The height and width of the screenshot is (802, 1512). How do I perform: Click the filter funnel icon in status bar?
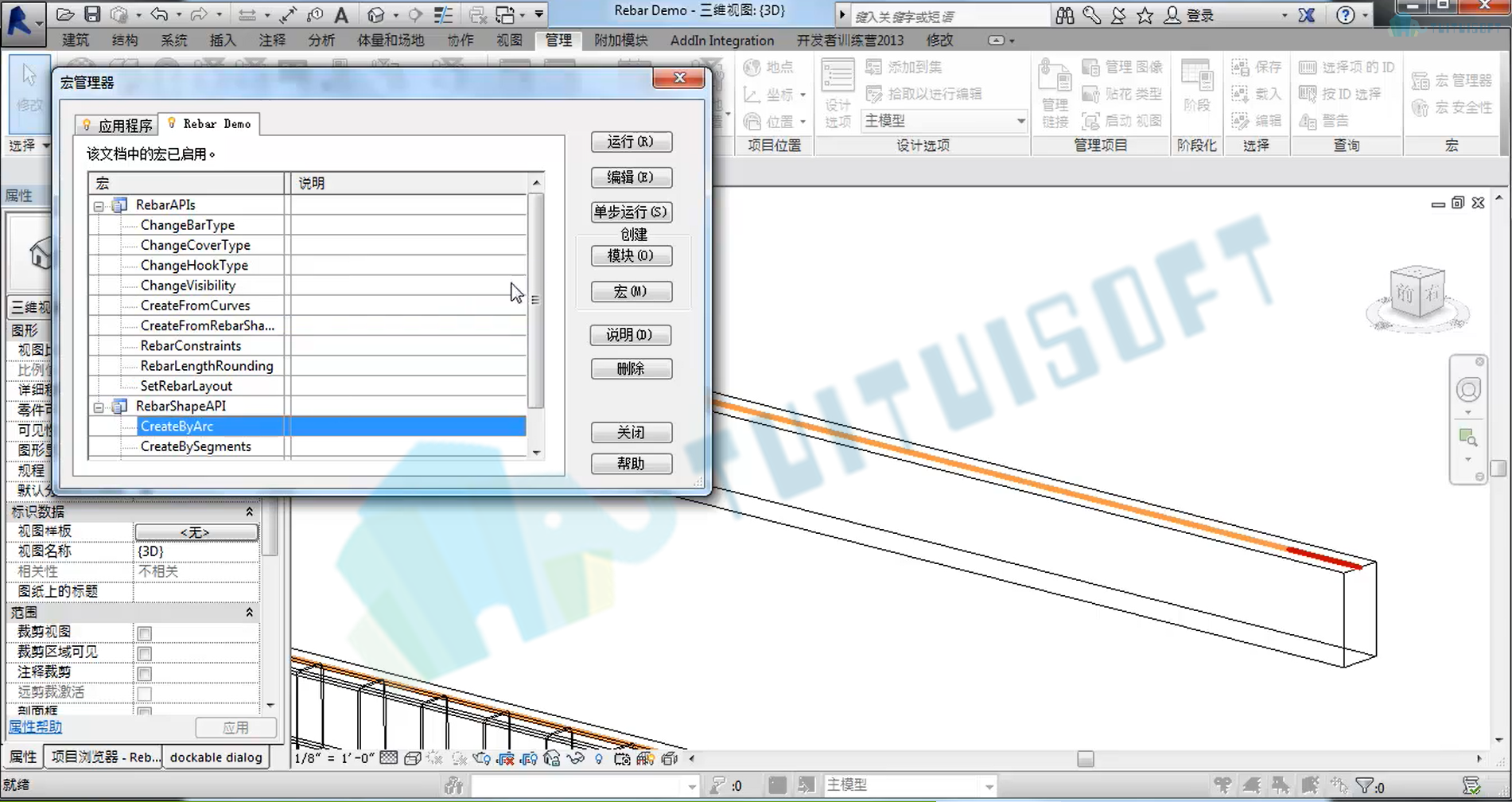pos(1365,786)
